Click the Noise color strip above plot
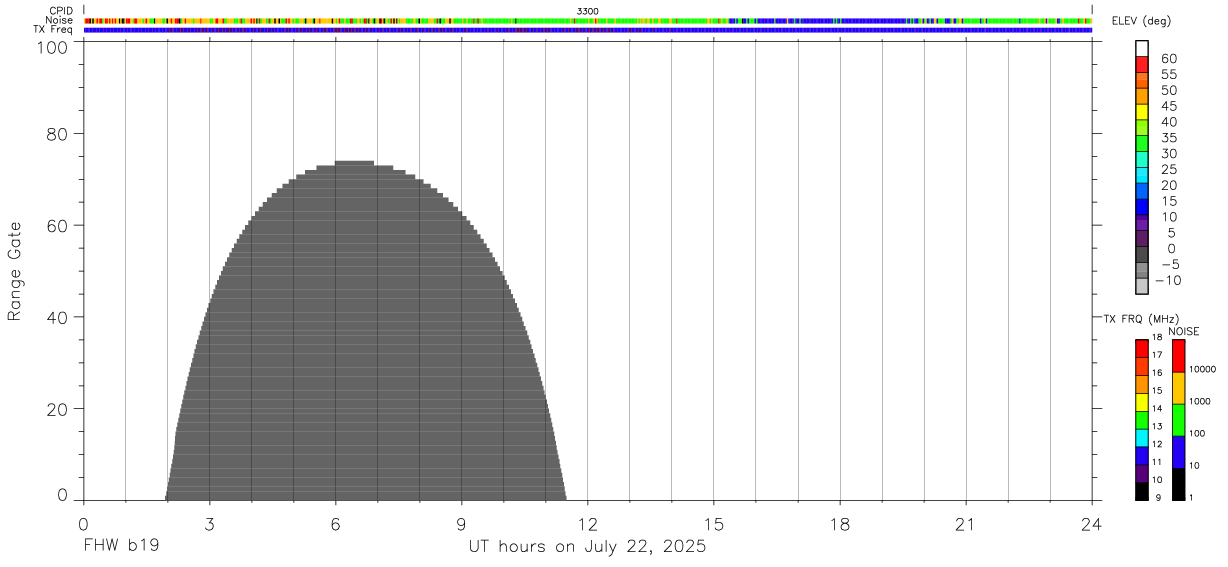1228x567 pixels. [x=588, y=20]
